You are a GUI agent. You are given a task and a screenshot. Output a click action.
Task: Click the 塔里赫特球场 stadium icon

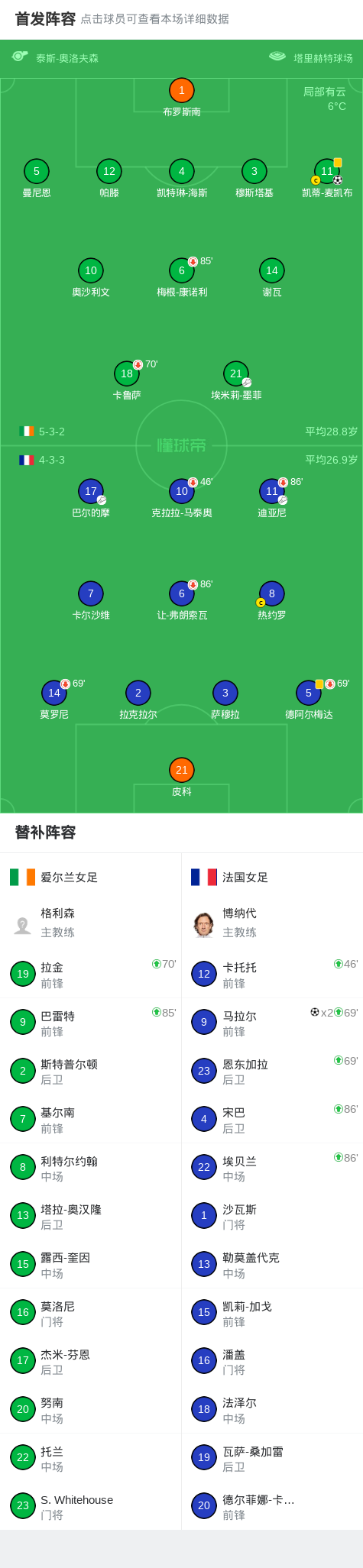277,57
